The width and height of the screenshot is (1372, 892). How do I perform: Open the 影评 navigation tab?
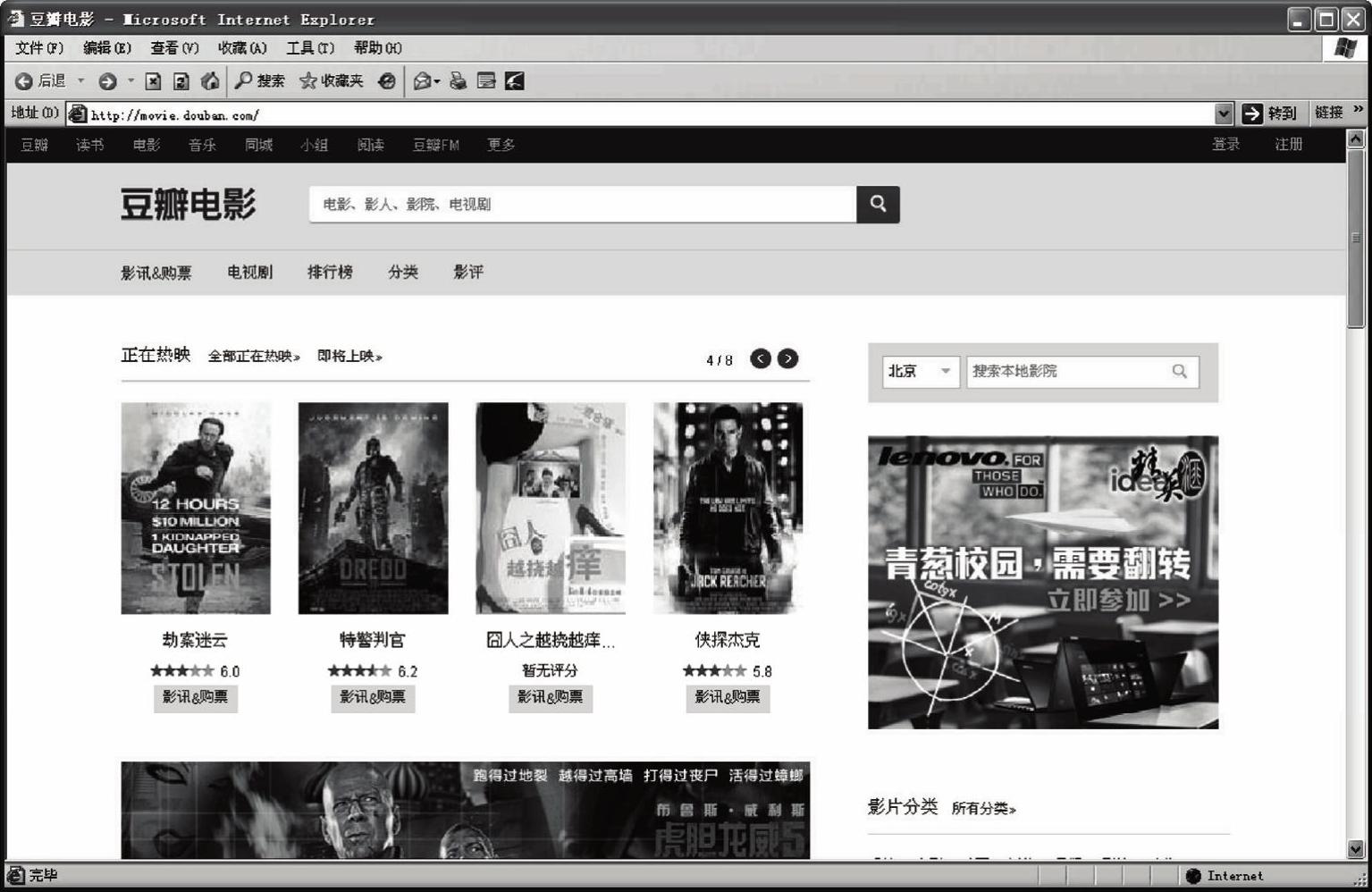point(468,272)
